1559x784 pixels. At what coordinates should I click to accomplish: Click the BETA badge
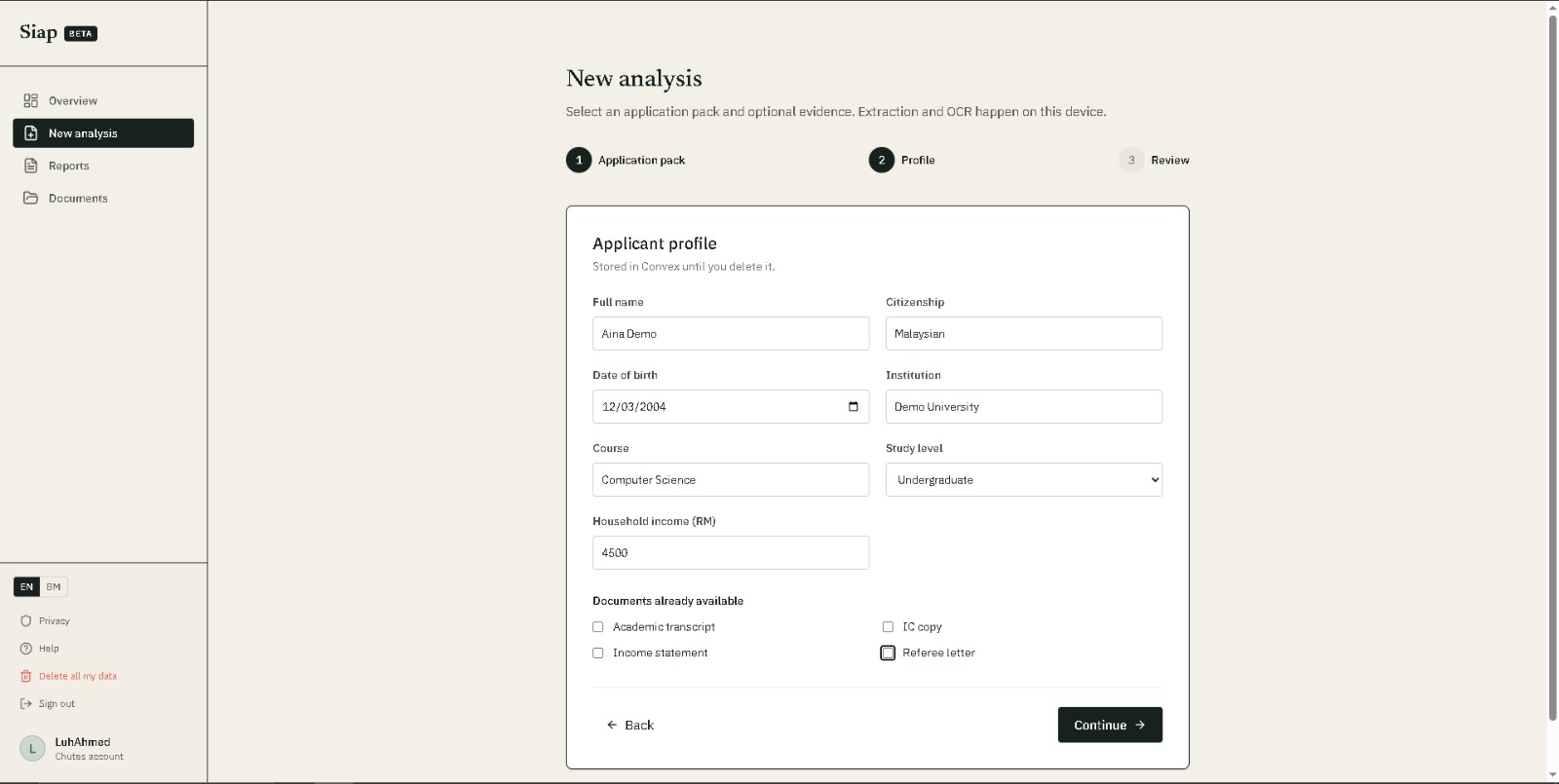[81, 33]
